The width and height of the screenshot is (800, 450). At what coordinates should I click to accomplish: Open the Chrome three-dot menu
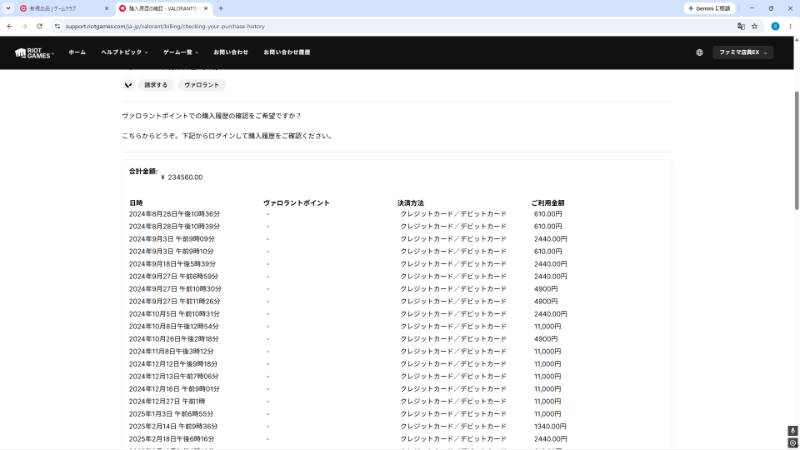click(790, 26)
